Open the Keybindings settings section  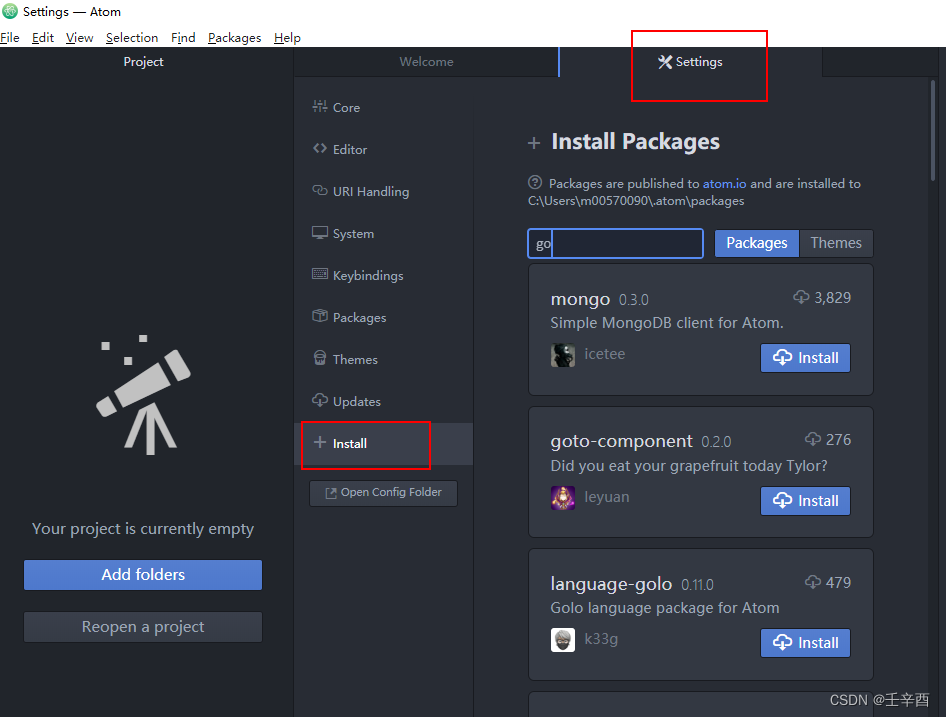click(367, 275)
